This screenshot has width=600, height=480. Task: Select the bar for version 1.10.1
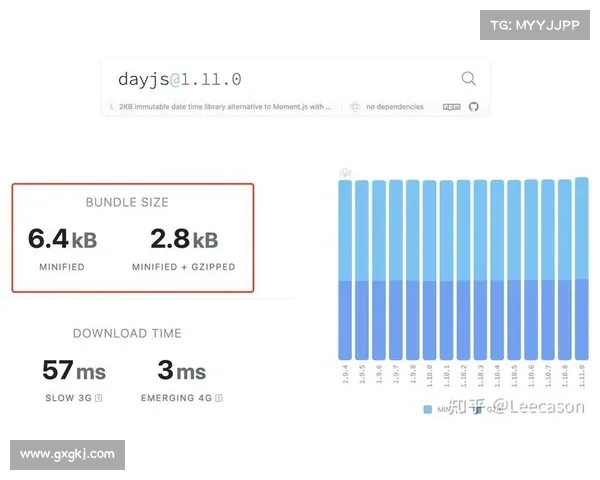click(x=447, y=270)
